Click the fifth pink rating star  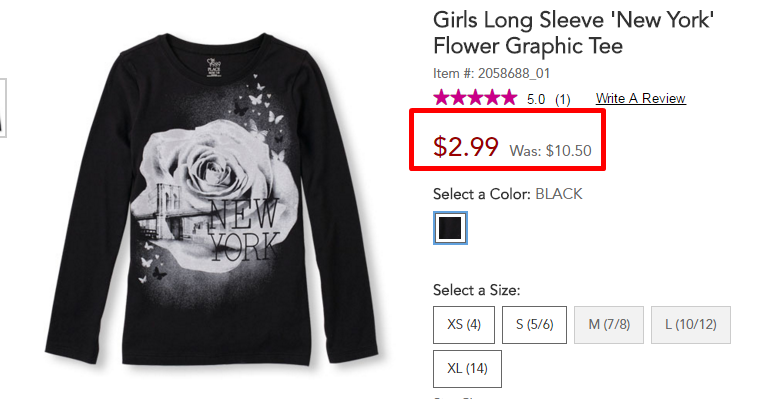point(509,97)
